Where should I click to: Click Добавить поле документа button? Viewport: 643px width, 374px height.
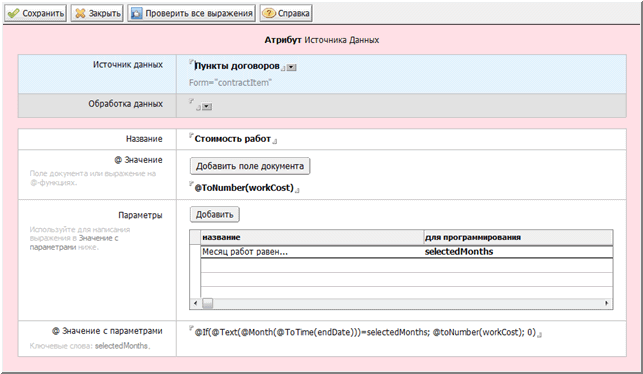tap(250, 166)
